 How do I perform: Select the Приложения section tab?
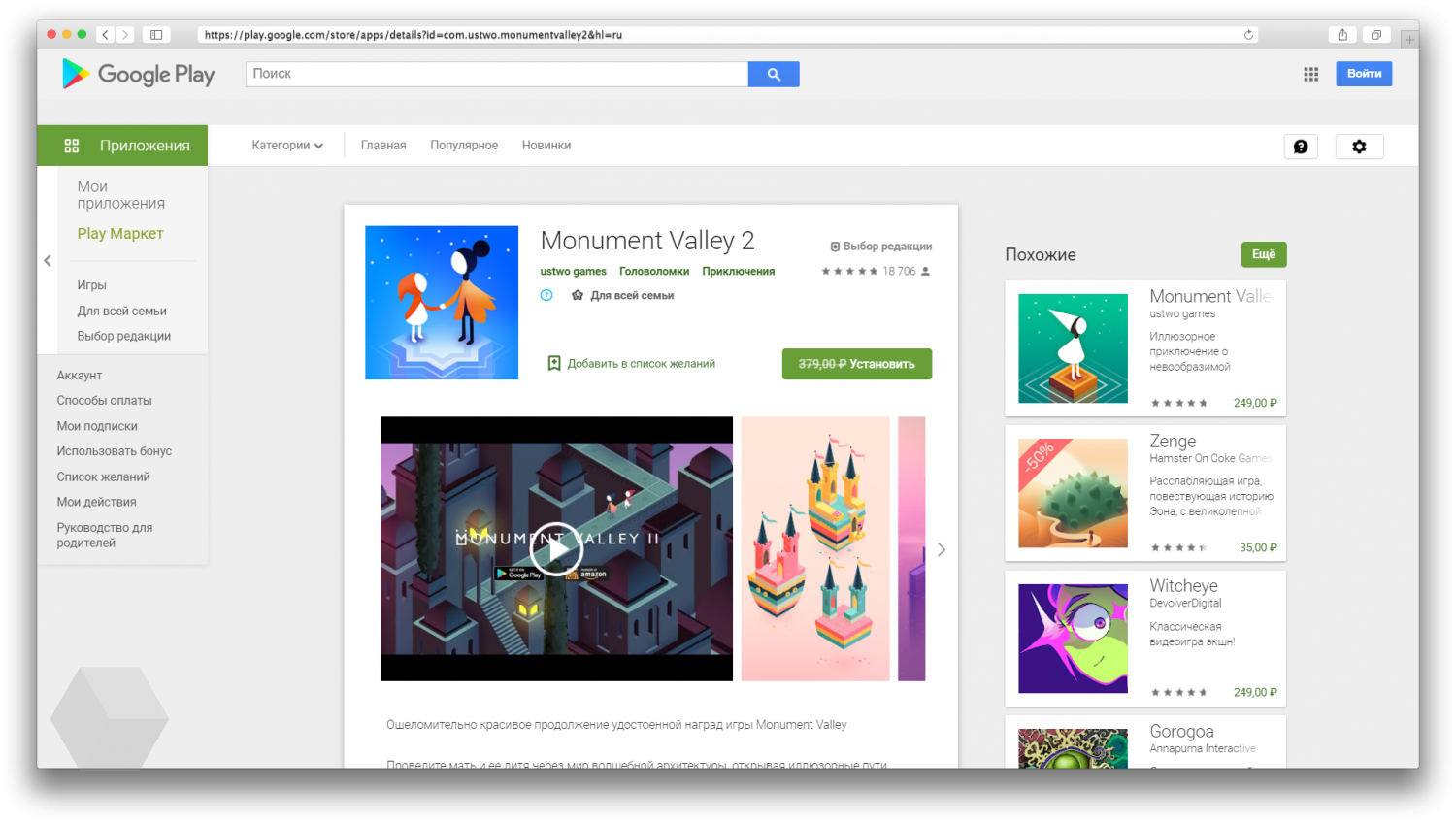(x=122, y=146)
